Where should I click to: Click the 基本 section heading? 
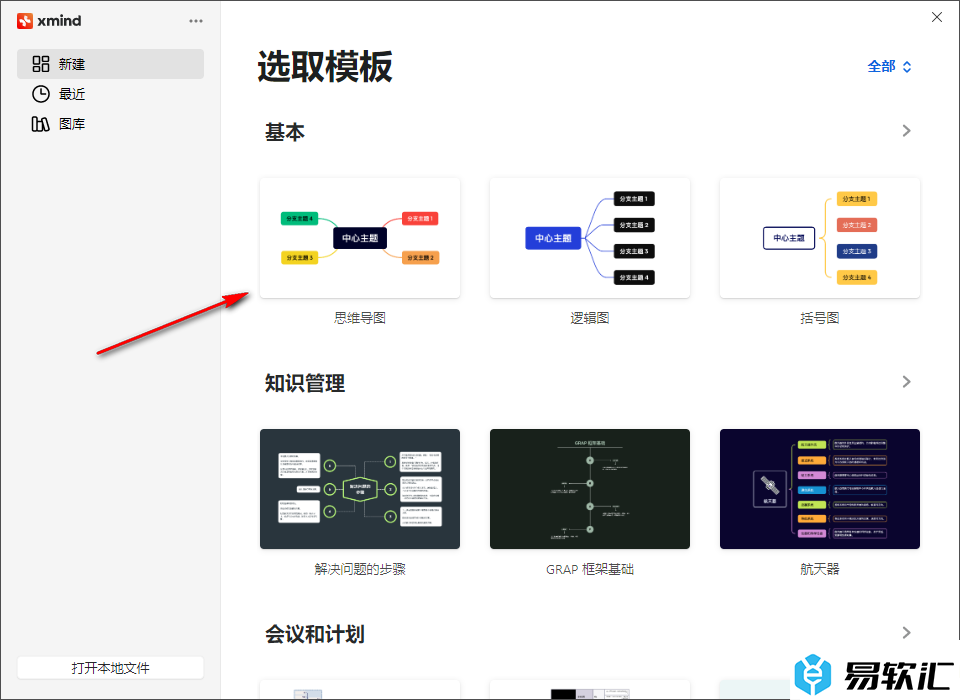(x=285, y=132)
